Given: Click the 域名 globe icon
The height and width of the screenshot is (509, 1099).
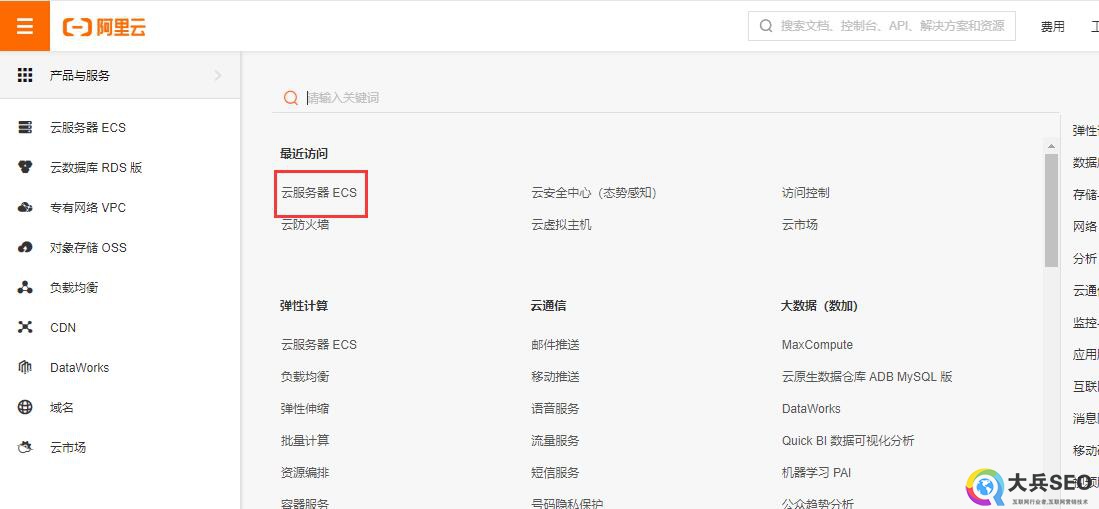Looking at the screenshot, I should coord(25,407).
